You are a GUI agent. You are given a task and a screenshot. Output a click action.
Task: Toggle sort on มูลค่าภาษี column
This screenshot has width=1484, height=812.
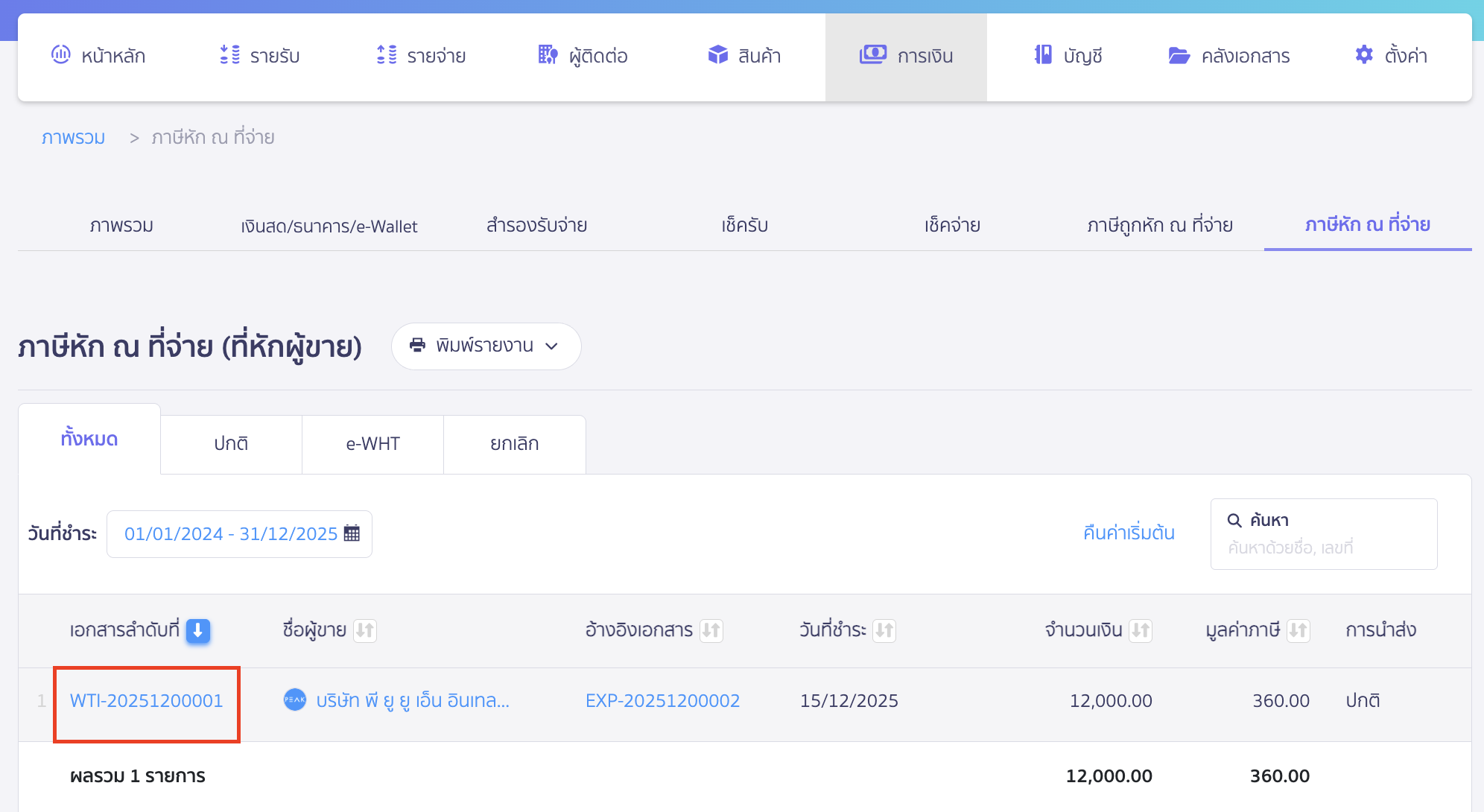(1298, 630)
